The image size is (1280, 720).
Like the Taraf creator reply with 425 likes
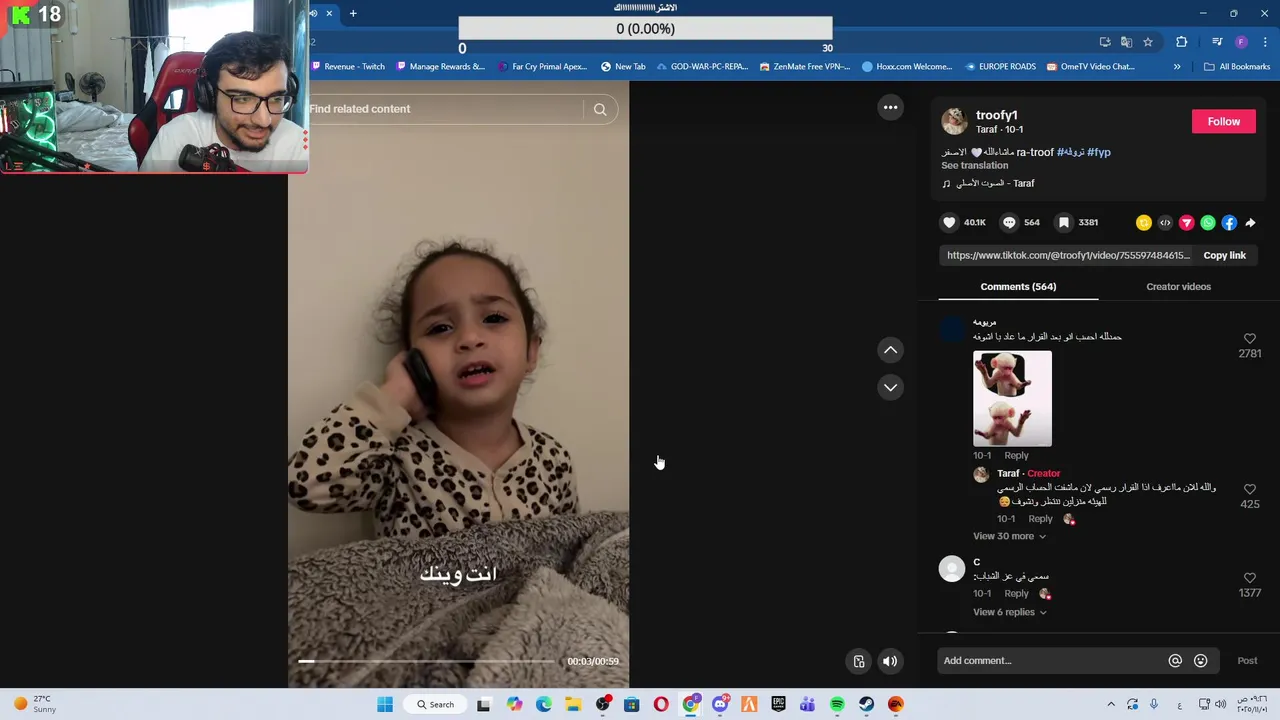(1250, 489)
